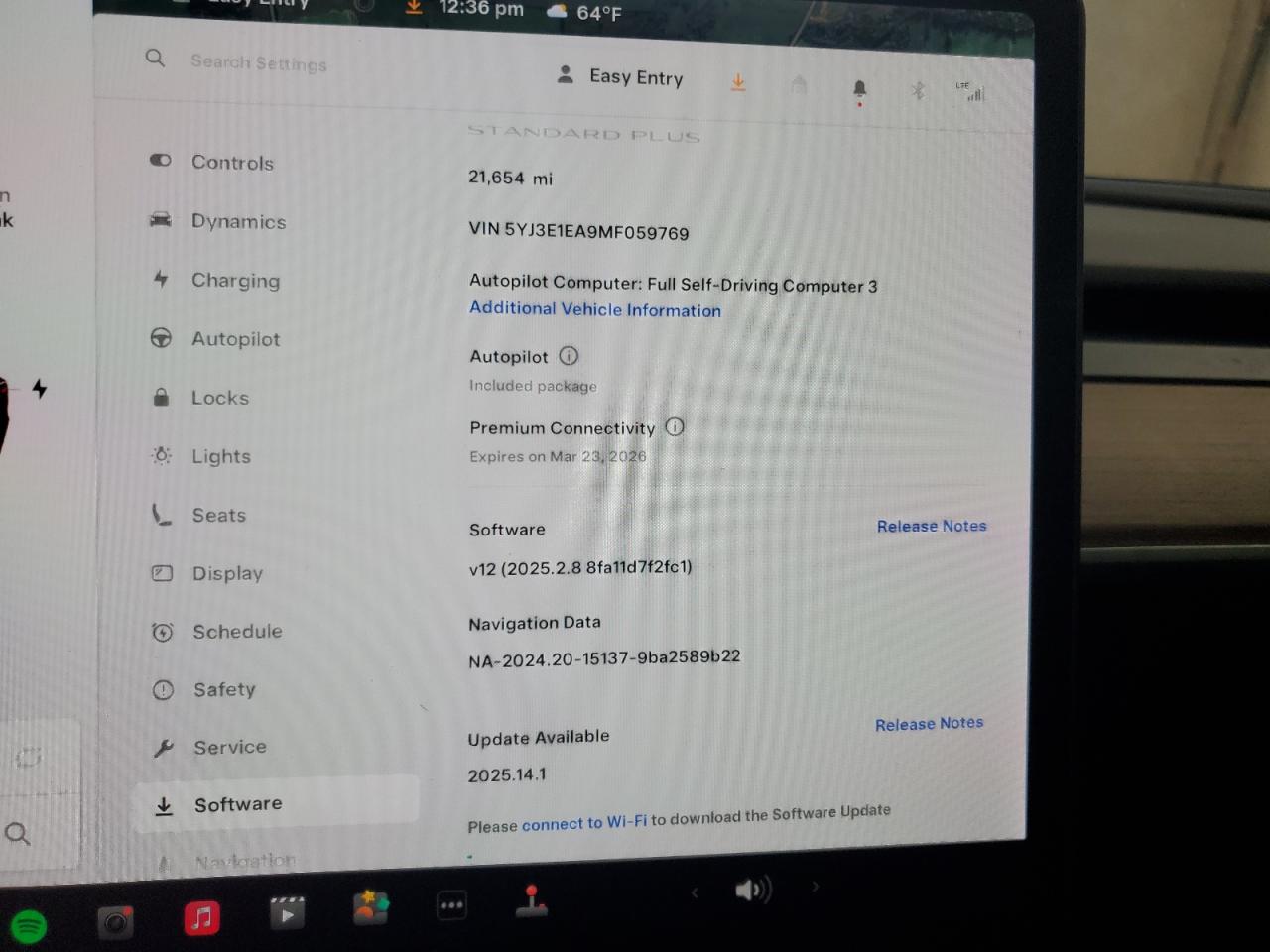
Task: Open Release Notes for current Software
Action: coord(932,526)
